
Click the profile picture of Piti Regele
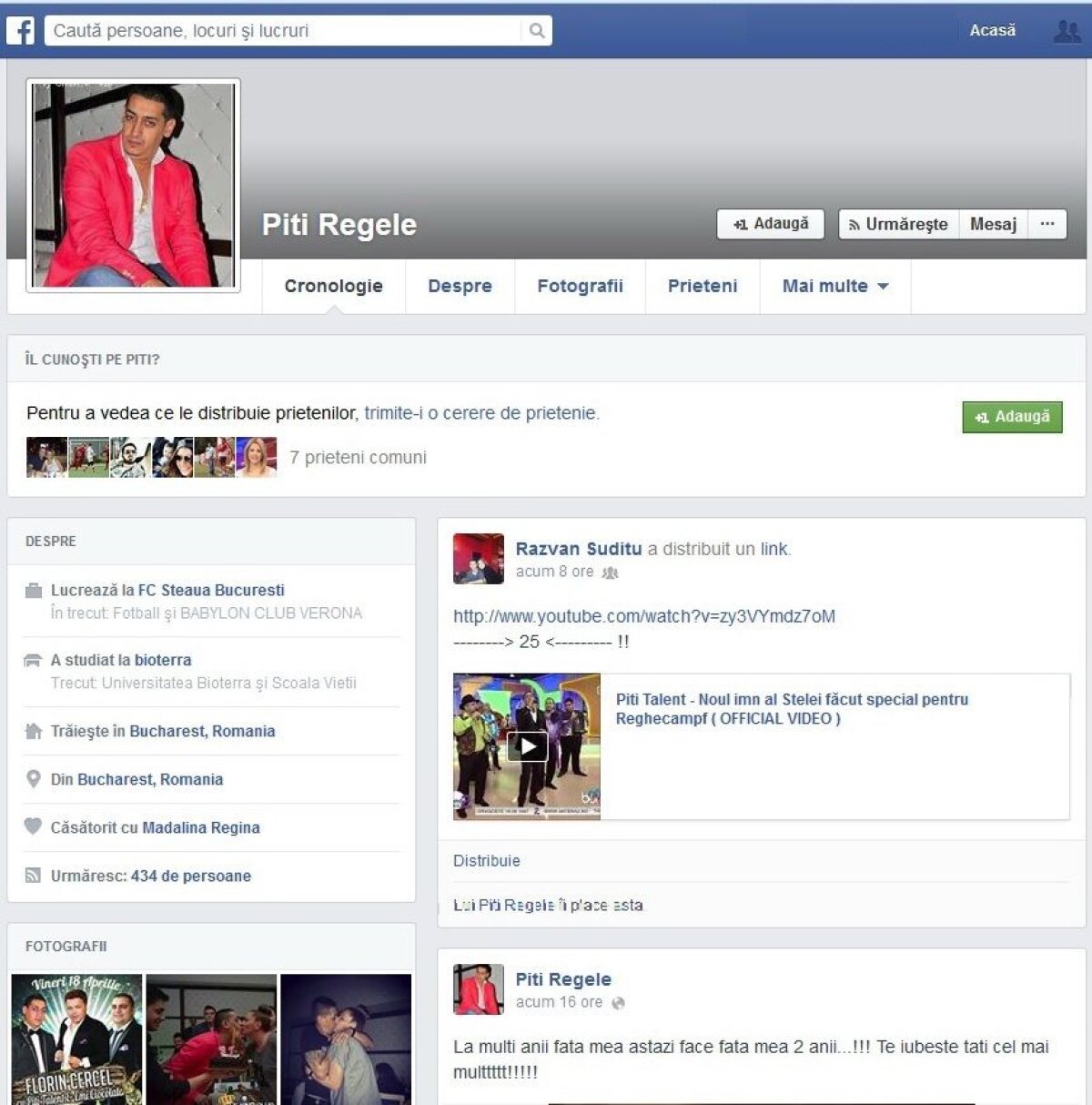134,186
